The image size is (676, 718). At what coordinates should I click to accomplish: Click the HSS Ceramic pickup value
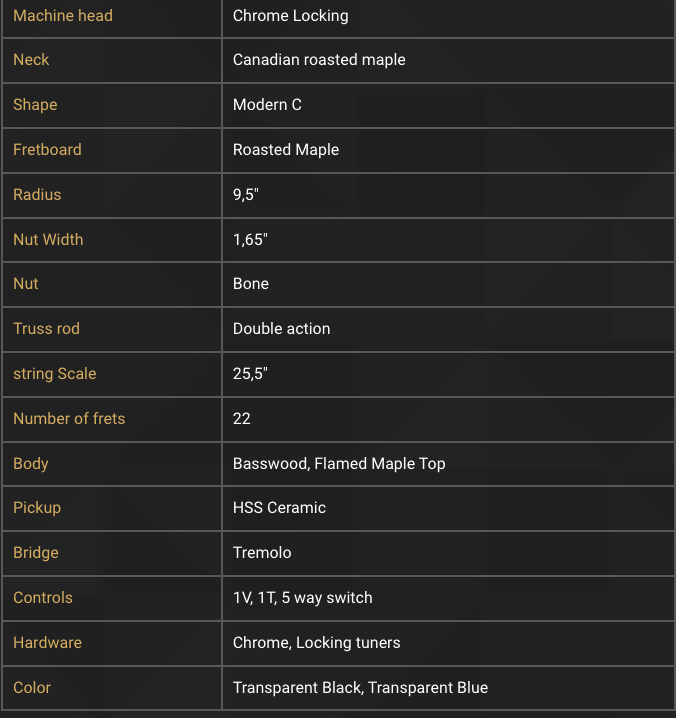click(279, 508)
